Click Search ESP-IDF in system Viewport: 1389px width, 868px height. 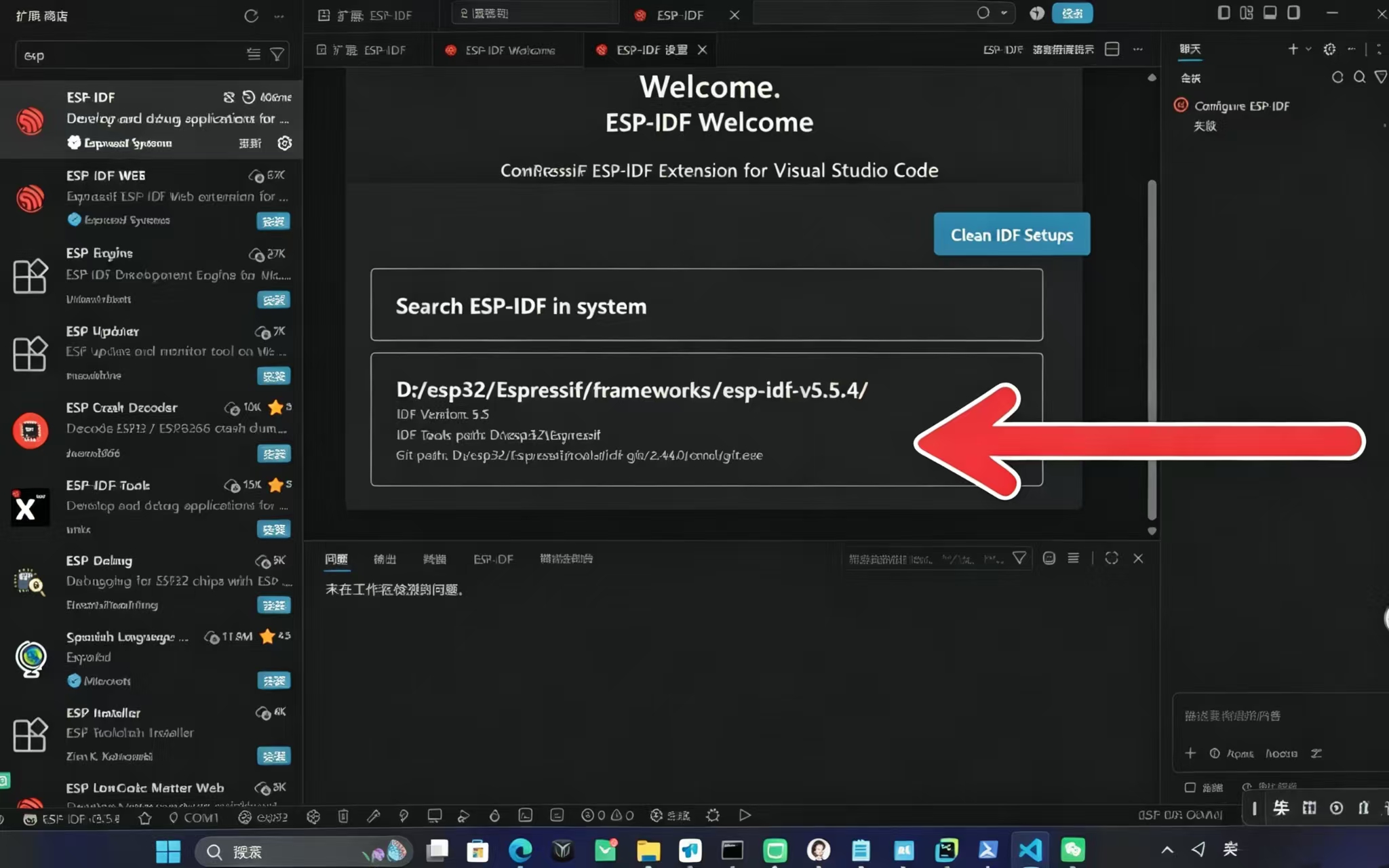tap(707, 305)
